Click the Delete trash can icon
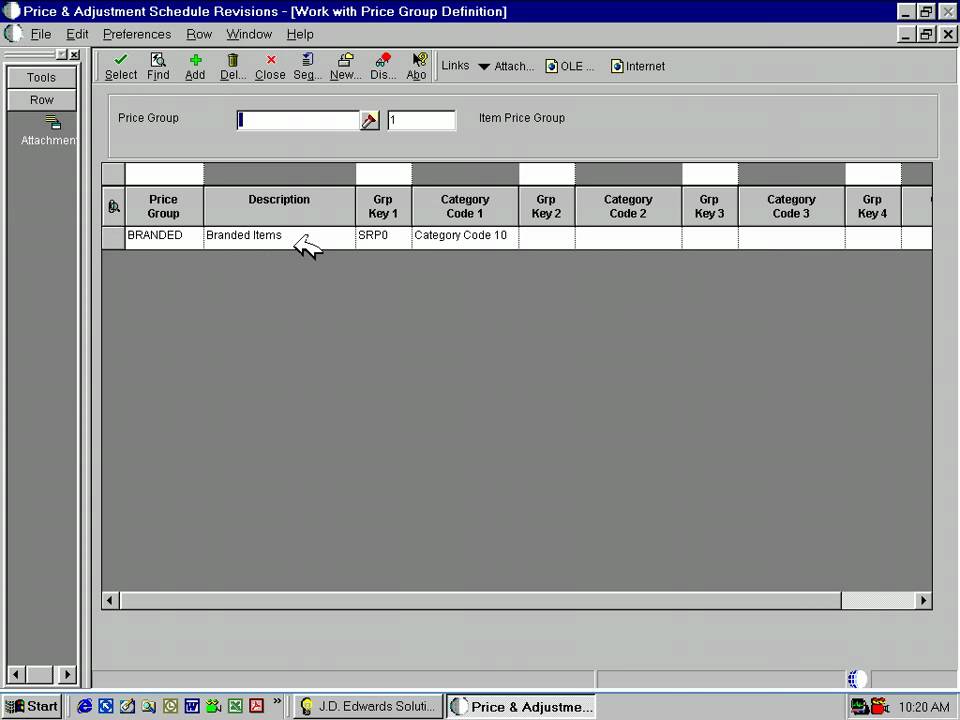960x720 pixels. coord(233,66)
